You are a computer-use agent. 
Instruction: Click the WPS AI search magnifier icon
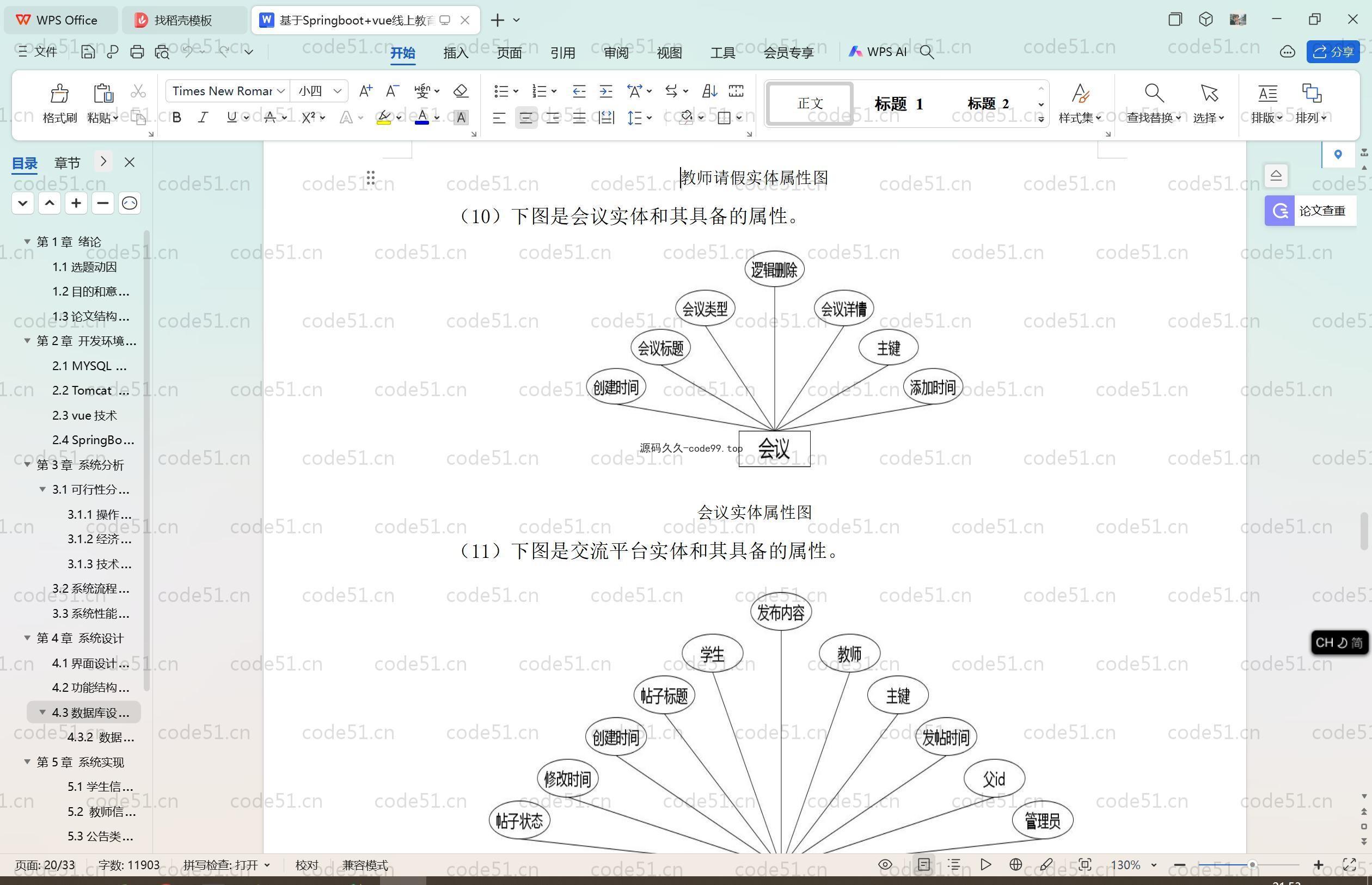pos(927,52)
